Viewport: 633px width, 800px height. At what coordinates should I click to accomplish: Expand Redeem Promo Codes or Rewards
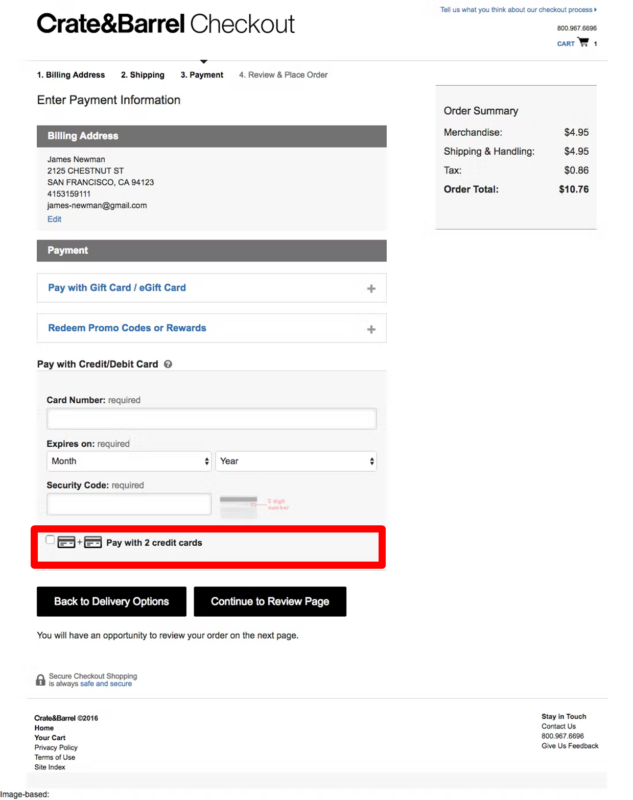coord(127,328)
